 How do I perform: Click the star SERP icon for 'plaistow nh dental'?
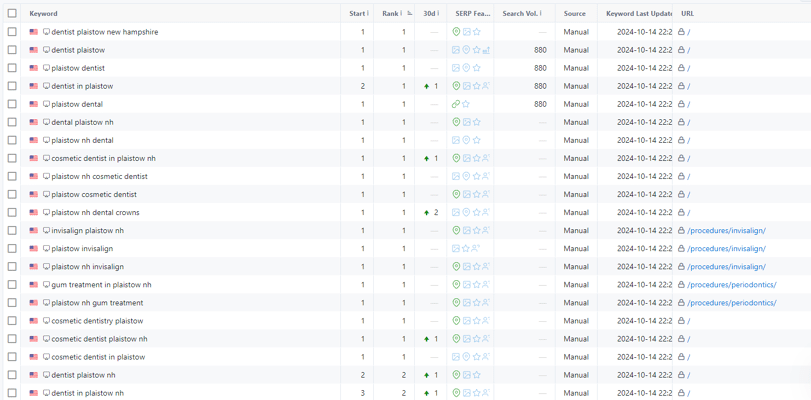point(477,140)
